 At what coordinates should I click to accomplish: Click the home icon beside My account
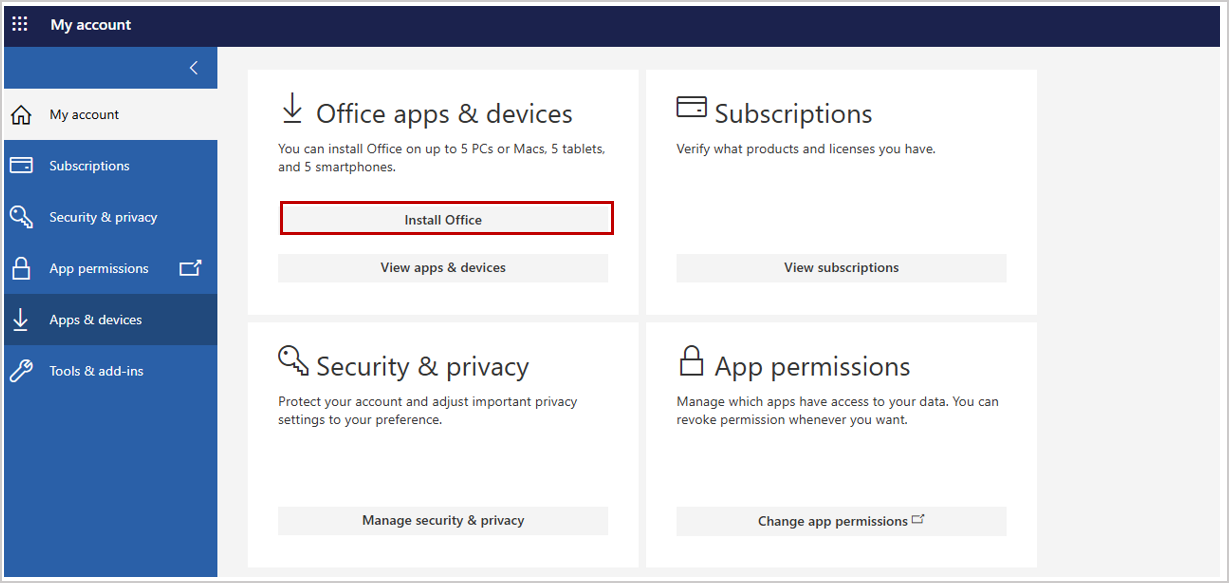pos(20,114)
